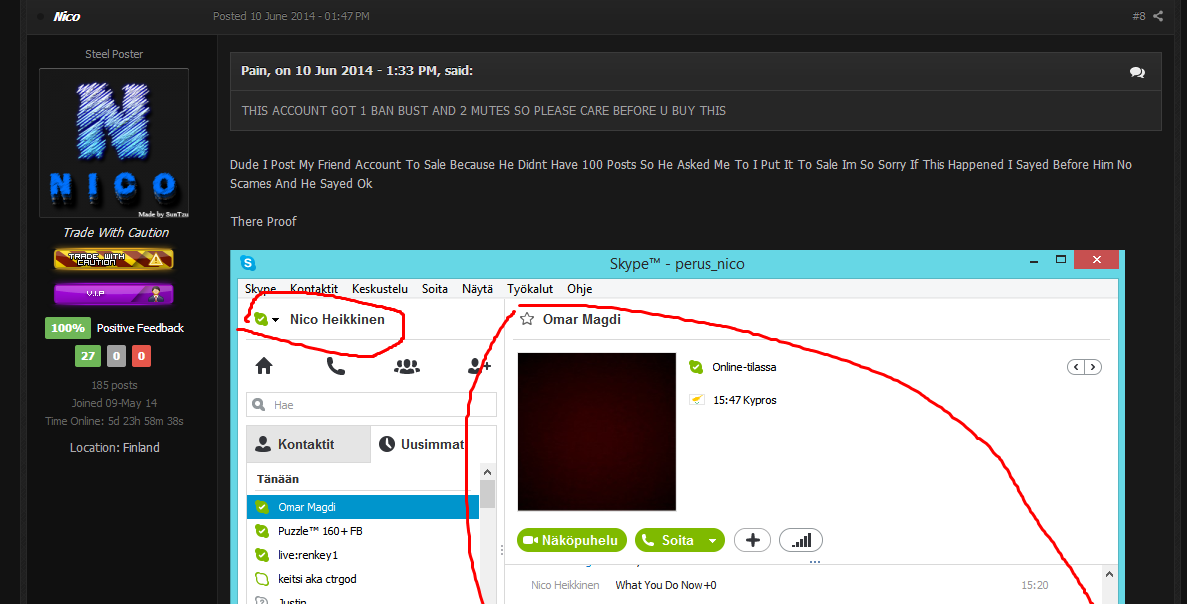Image resolution: width=1187 pixels, height=604 pixels.
Task: Open the Skype menu
Action: (x=260, y=288)
